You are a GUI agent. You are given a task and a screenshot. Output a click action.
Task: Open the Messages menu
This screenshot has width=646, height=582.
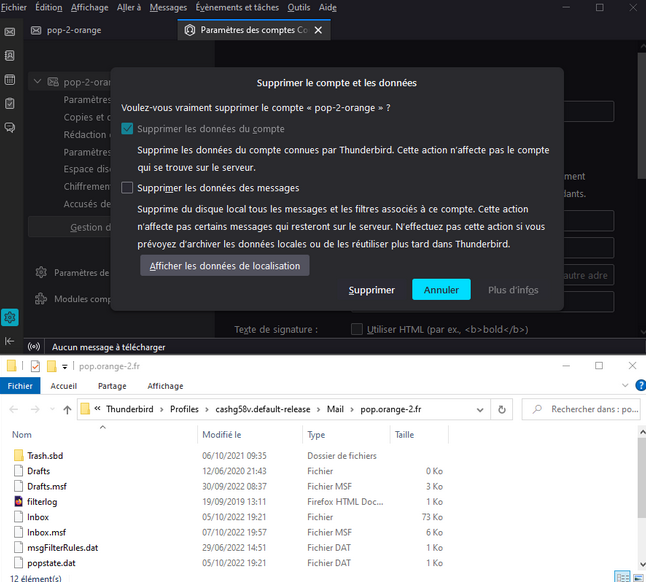click(x=168, y=7)
